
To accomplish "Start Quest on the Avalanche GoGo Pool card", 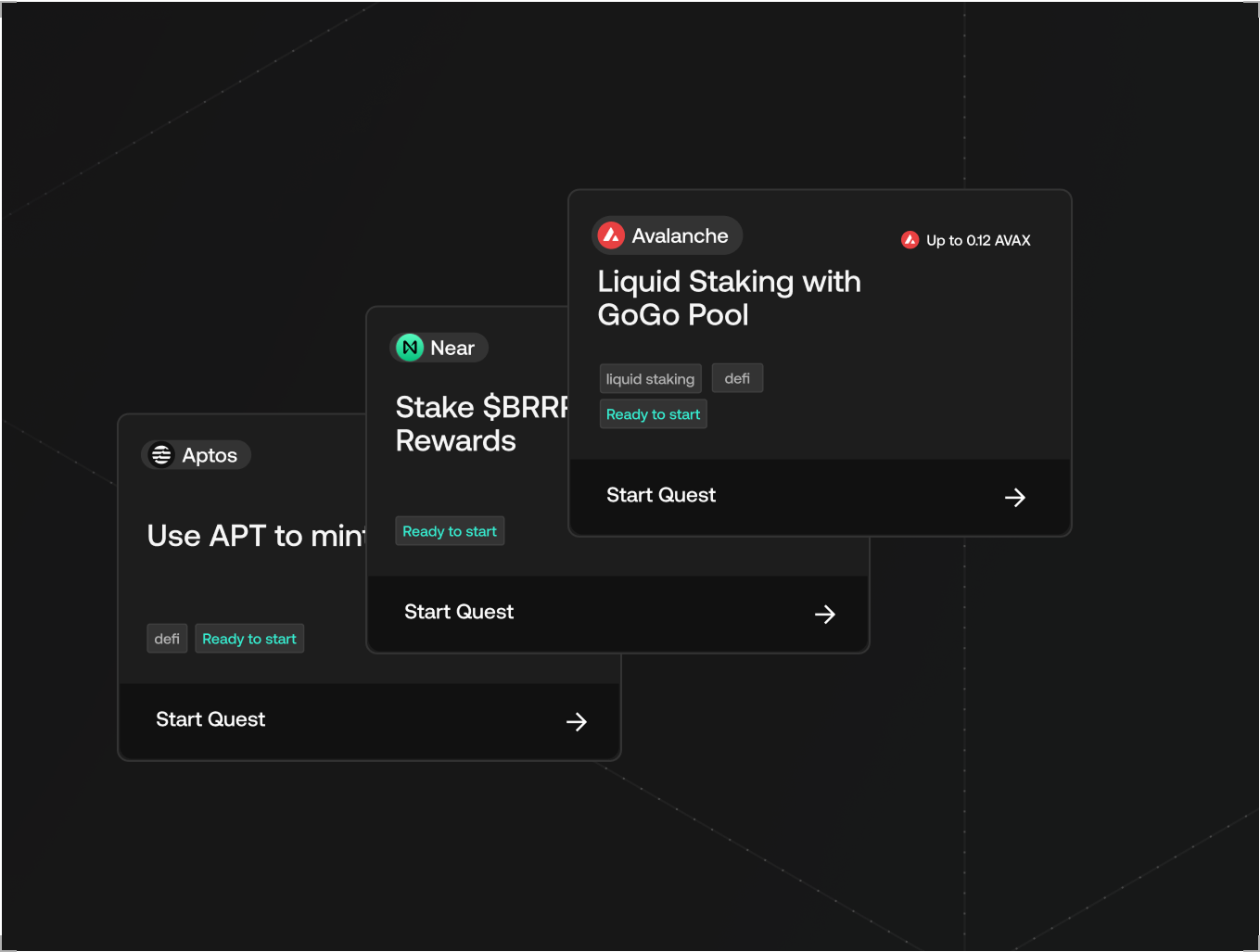I will tap(820, 497).
